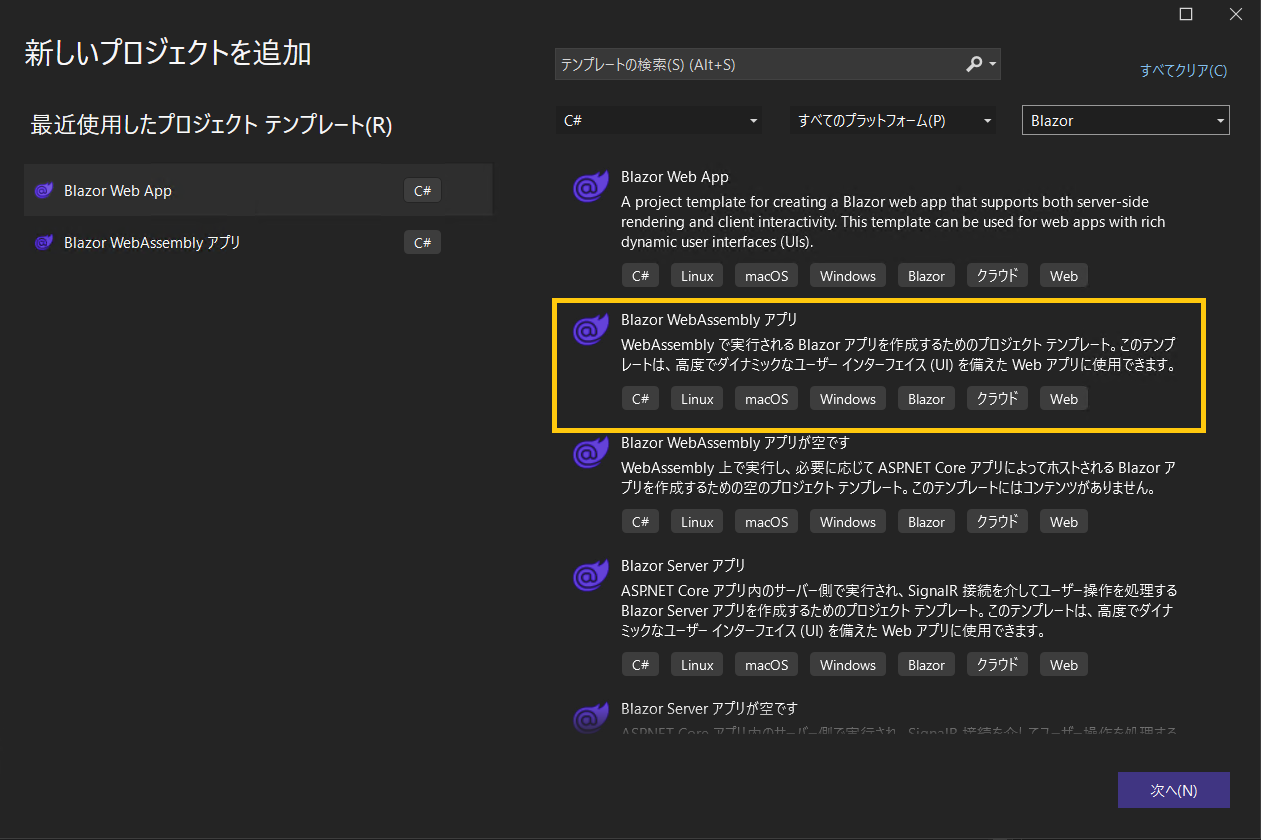Image resolution: width=1261 pixels, height=840 pixels.
Task: Click the C# tag under Blazor WebAssembly アプリが空です
Action: pyautogui.click(x=641, y=522)
